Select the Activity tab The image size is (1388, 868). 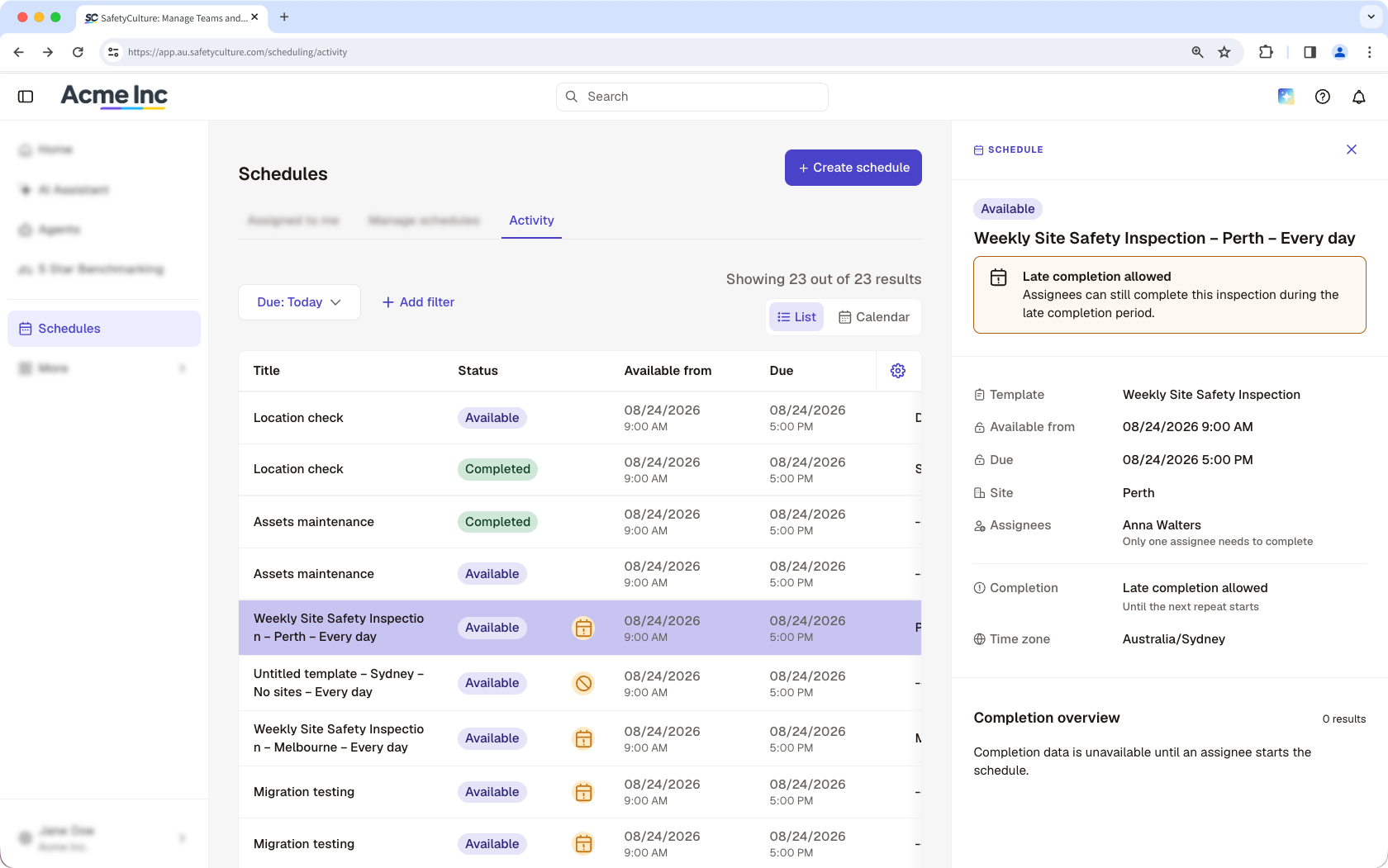coord(531,221)
